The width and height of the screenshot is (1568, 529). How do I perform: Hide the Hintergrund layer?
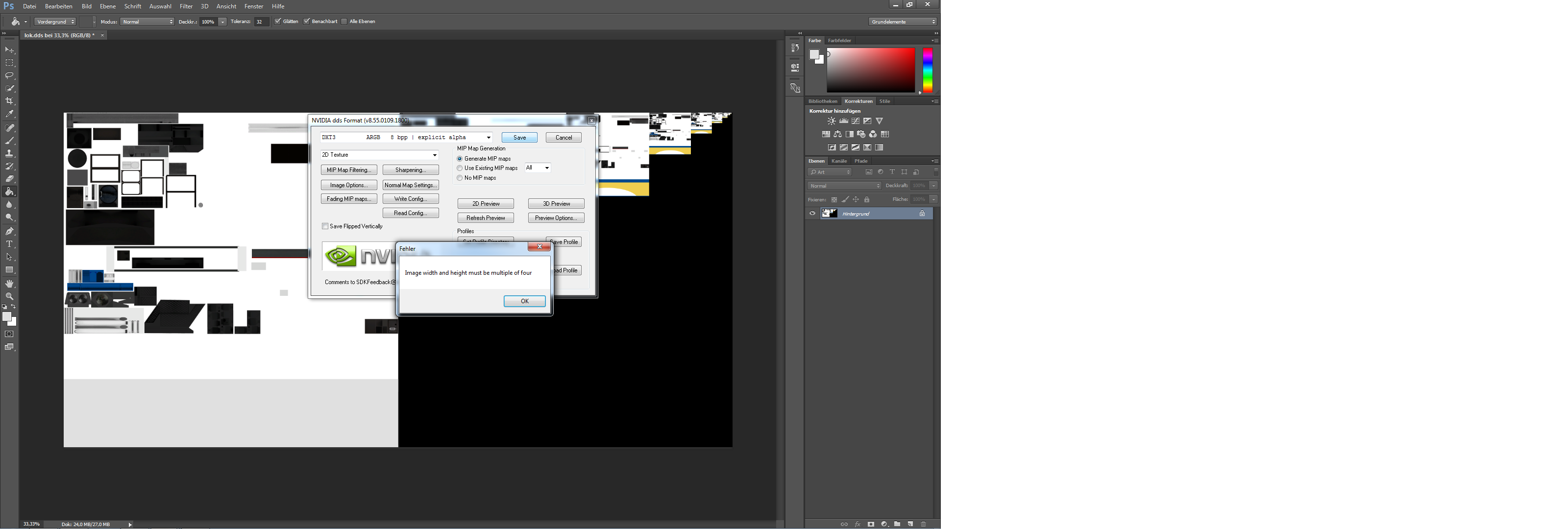pyautogui.click(x=812, y=214)
